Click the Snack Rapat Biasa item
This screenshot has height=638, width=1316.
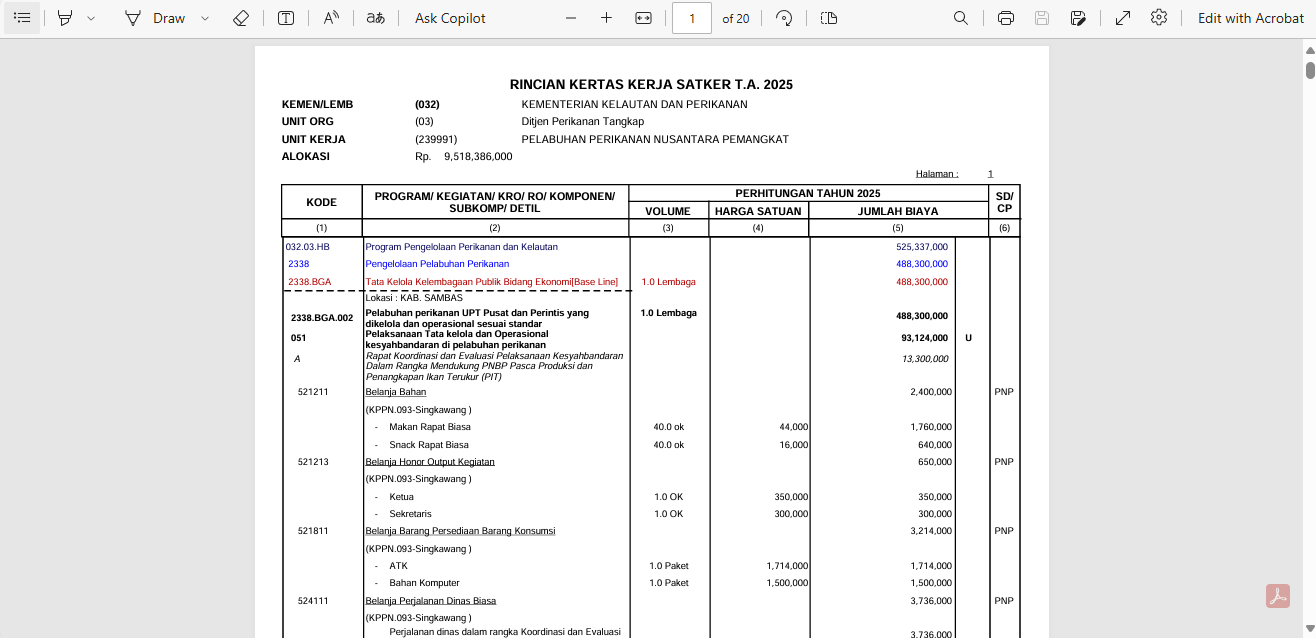click(429, 445)
